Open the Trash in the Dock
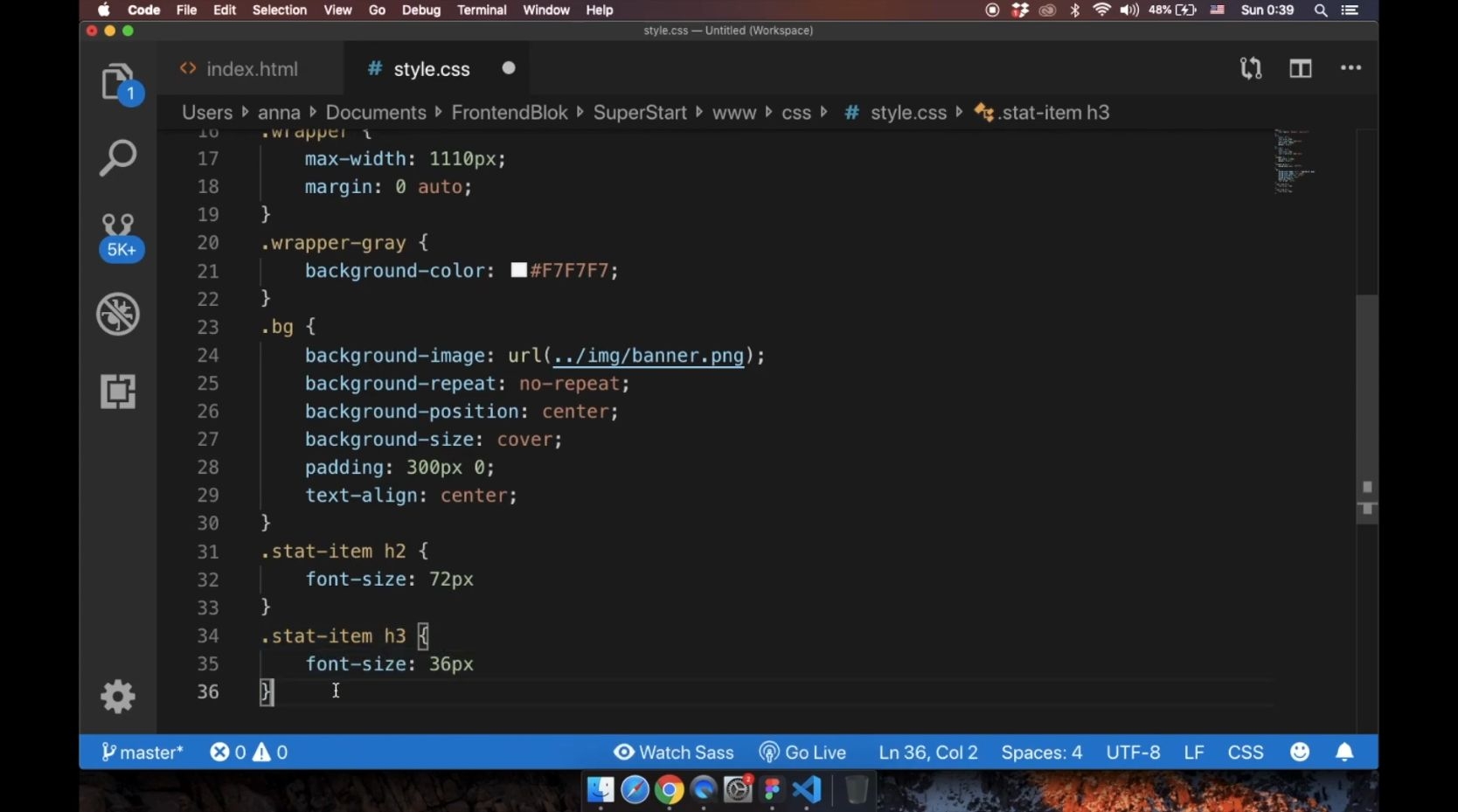1458x812 pixels. [x=857, y=790]
